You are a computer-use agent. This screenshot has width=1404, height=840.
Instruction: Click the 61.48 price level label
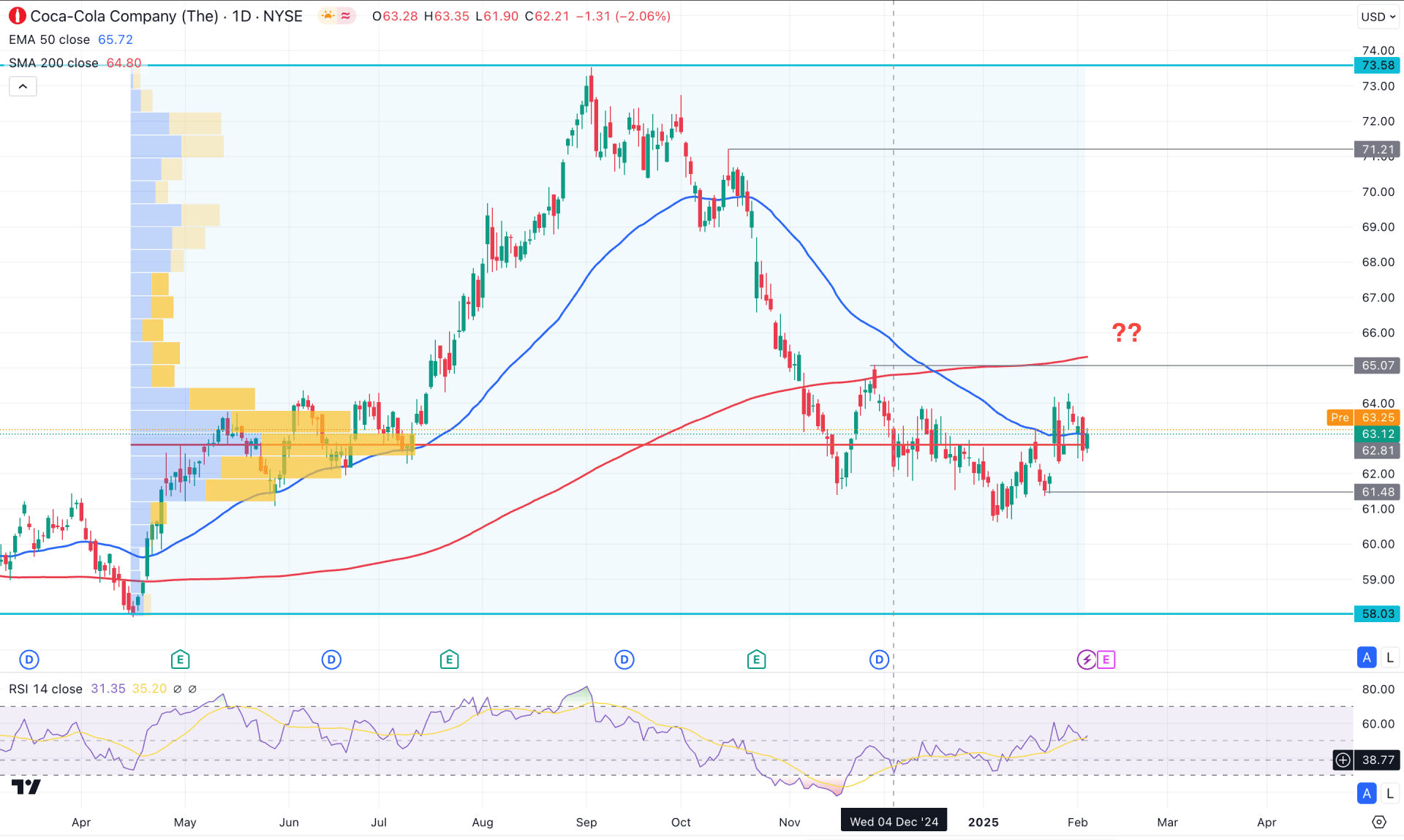click(1378, 492)
